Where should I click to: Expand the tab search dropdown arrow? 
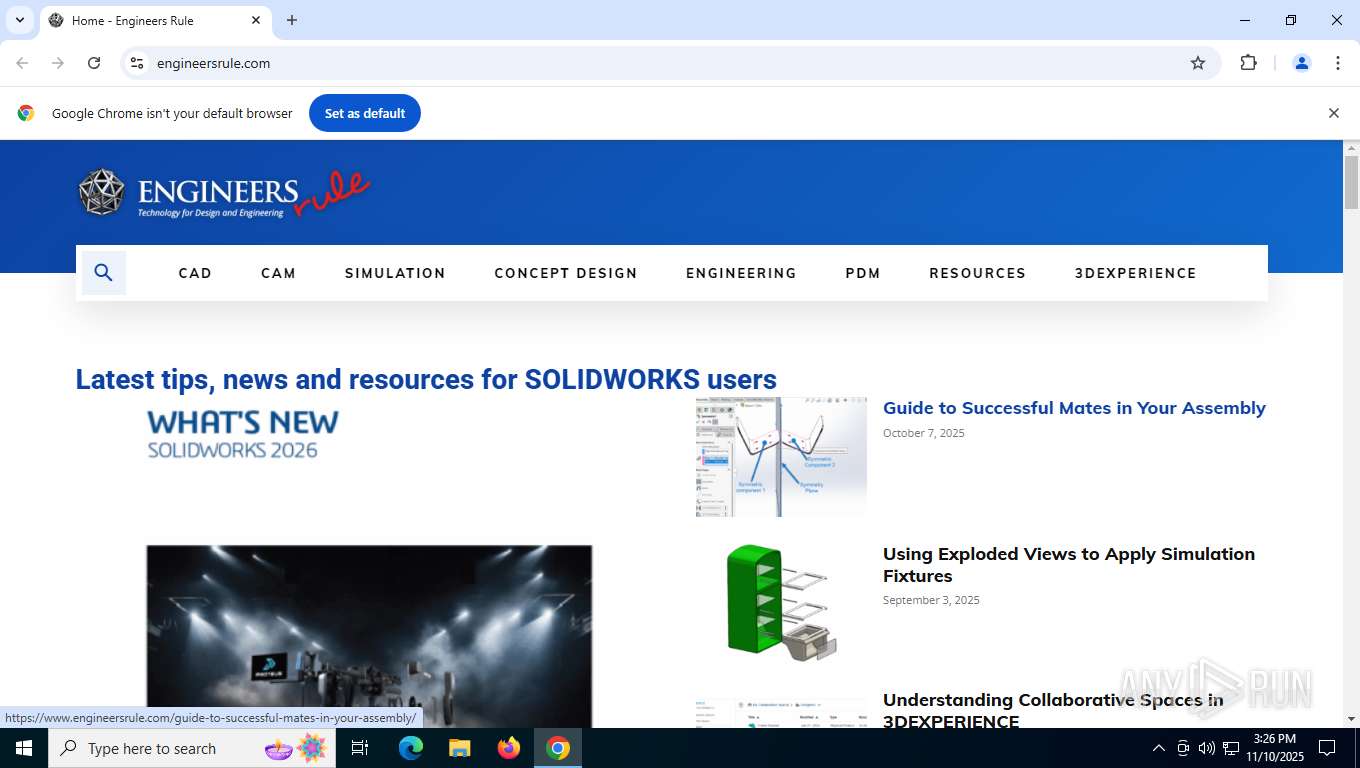coord(20,20)
